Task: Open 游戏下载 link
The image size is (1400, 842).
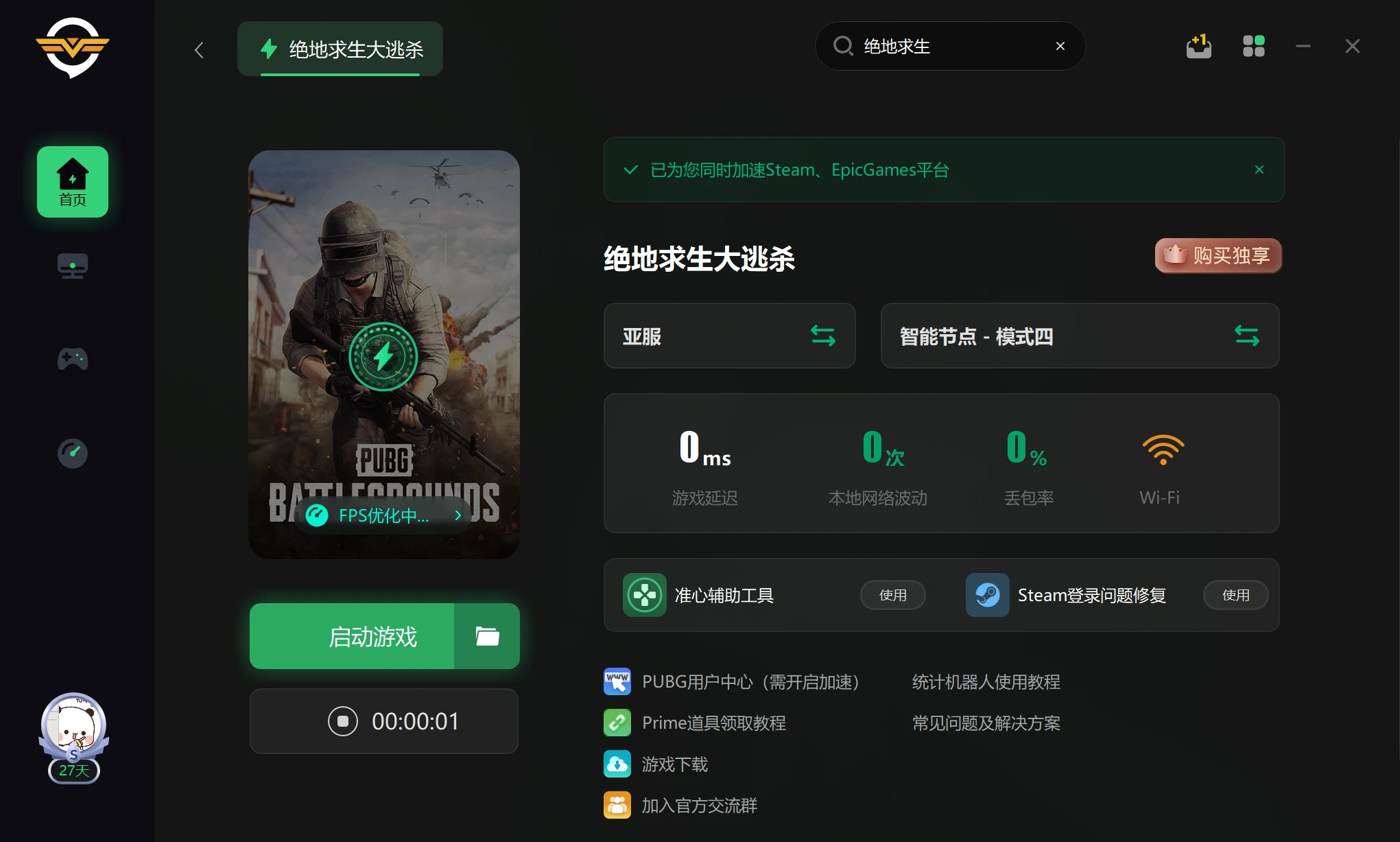Action: 675,764
